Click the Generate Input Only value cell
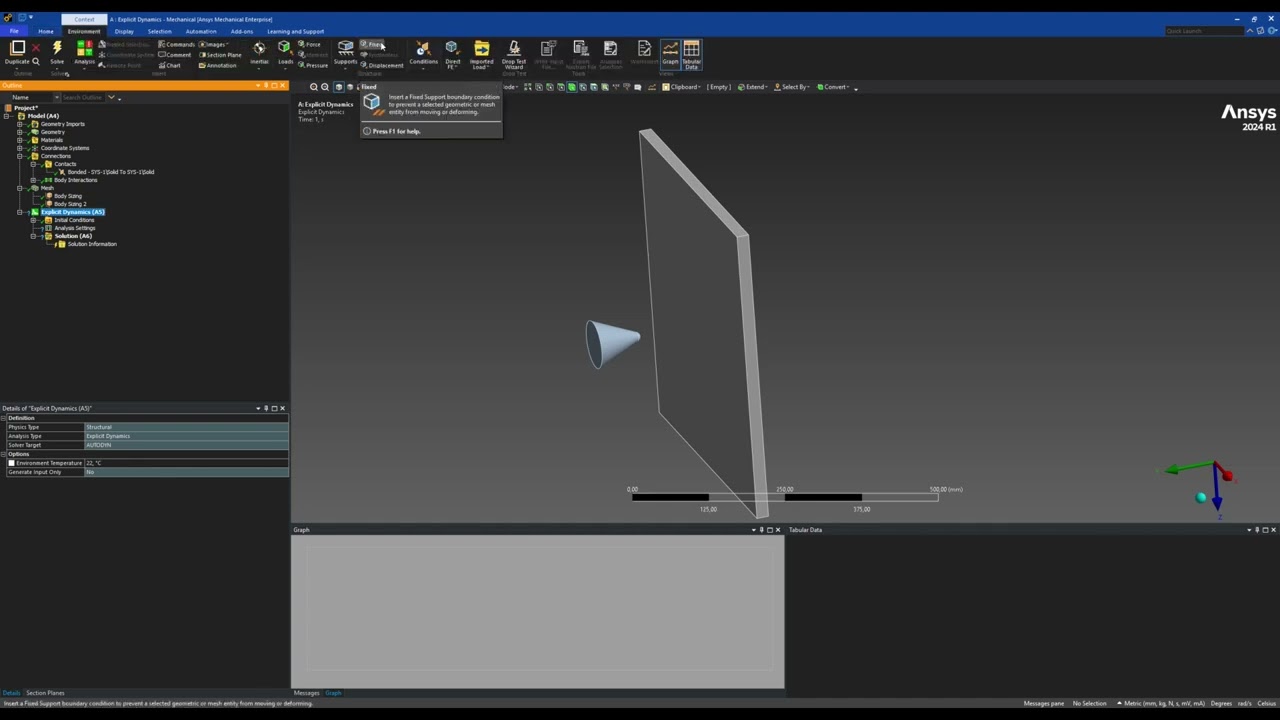Image resolution: width=1280 pixels, height=720 pixels. 186,472
